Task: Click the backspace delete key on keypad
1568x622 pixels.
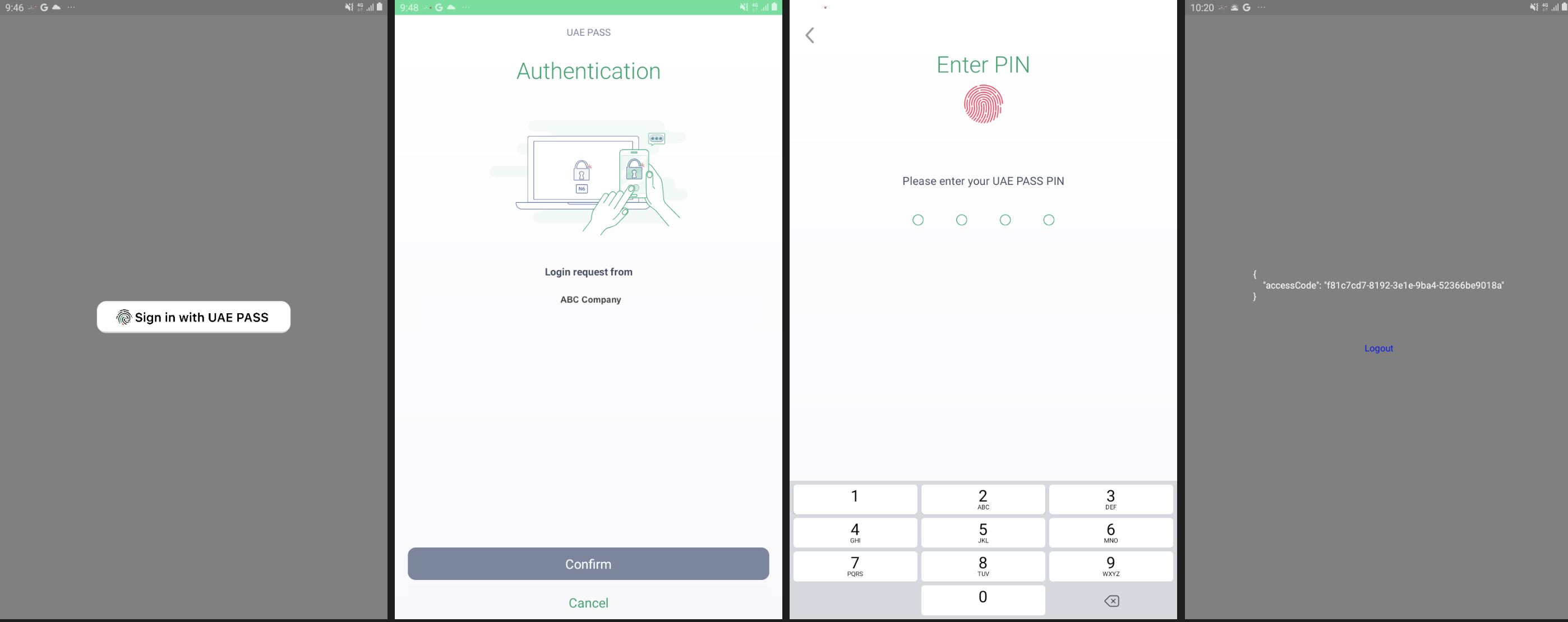Action: click(1111, 600)
